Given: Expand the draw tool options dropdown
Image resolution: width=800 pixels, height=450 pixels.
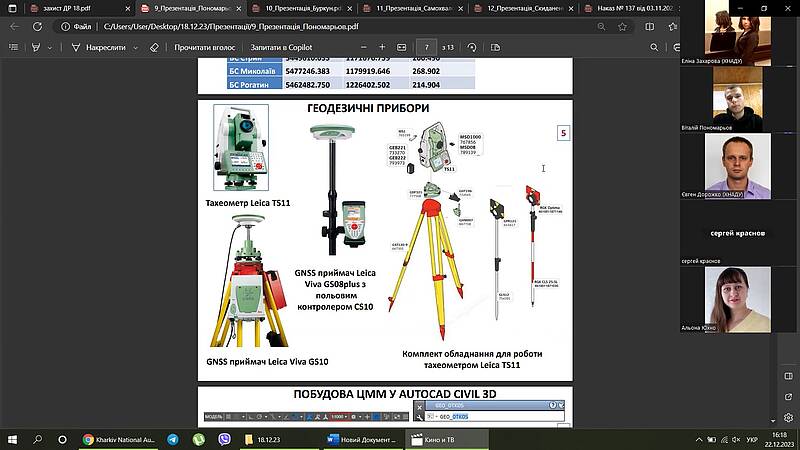Looking at the screenshot, I should [x=136, y=48].
